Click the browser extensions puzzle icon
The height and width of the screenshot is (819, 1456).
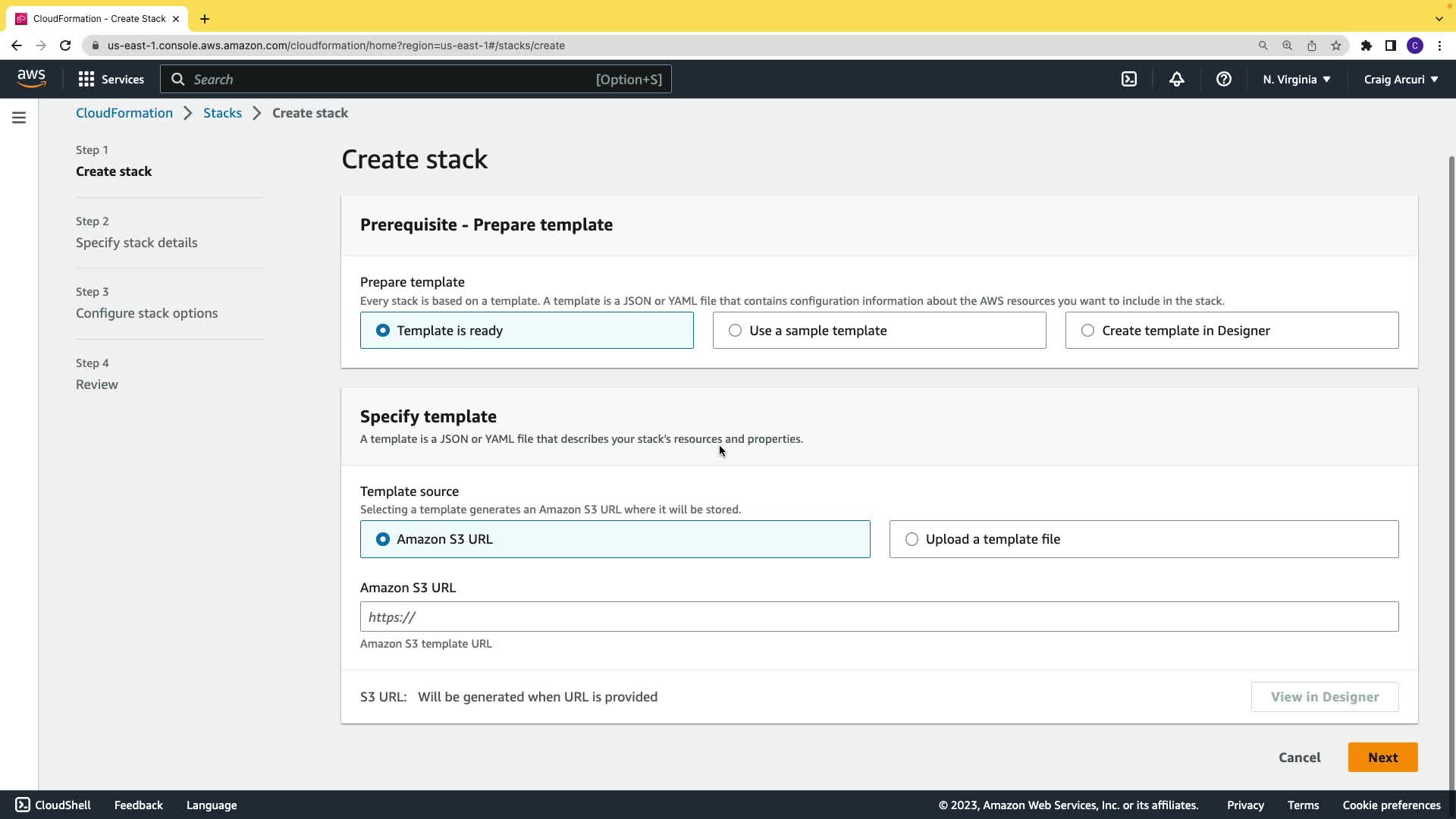pyautogui.click(x=1366, y=45)
